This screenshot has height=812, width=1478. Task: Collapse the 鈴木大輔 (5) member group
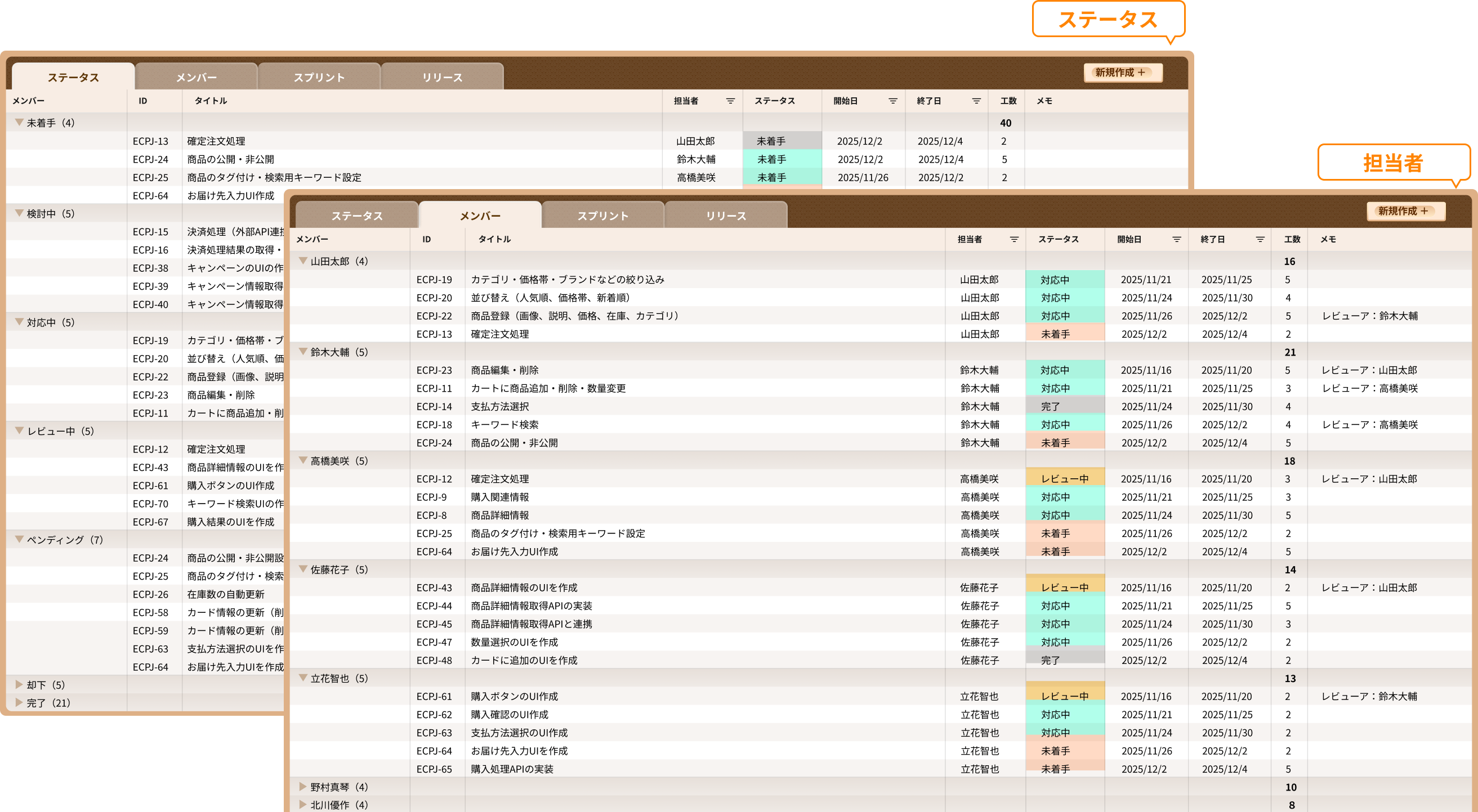[x=303, y=352]
